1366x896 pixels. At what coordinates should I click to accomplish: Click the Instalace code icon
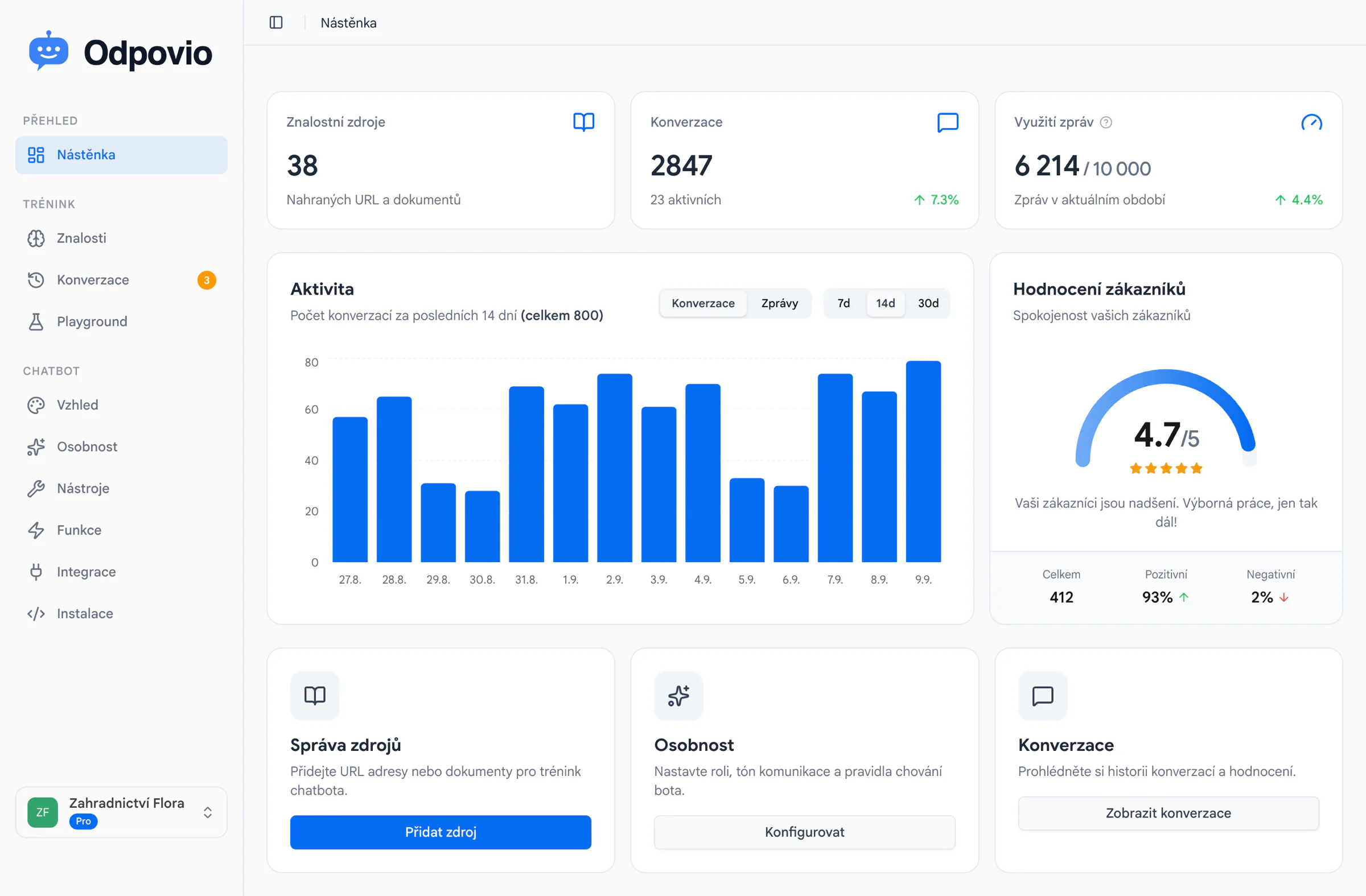click(36, 614)
